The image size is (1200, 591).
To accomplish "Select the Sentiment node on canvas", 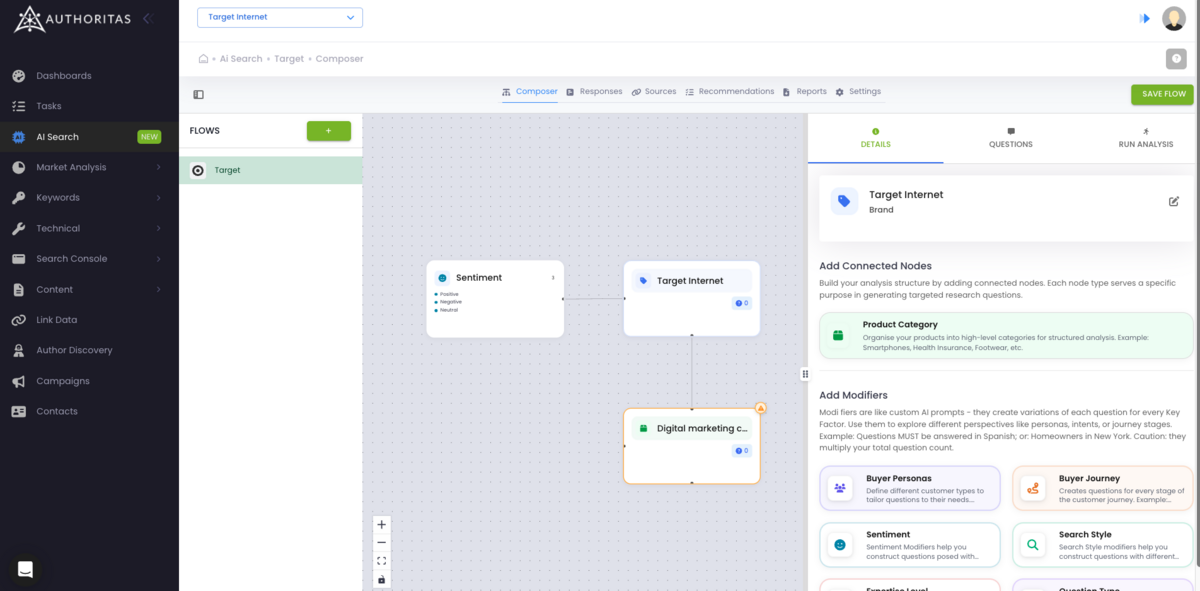I will pyautogui.click(x=495, y=299).
